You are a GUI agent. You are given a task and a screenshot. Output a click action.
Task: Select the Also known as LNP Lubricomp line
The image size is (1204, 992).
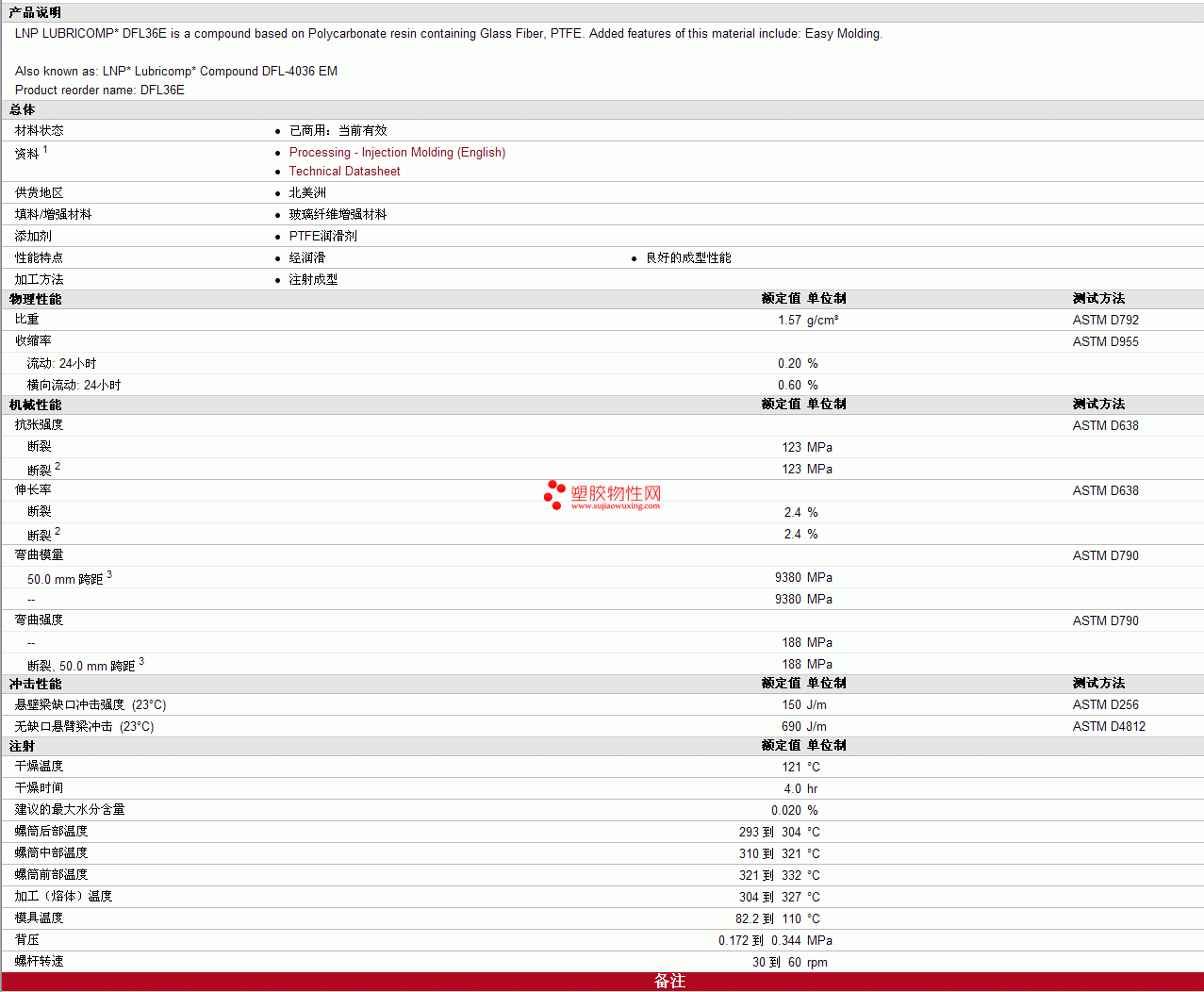176,72
